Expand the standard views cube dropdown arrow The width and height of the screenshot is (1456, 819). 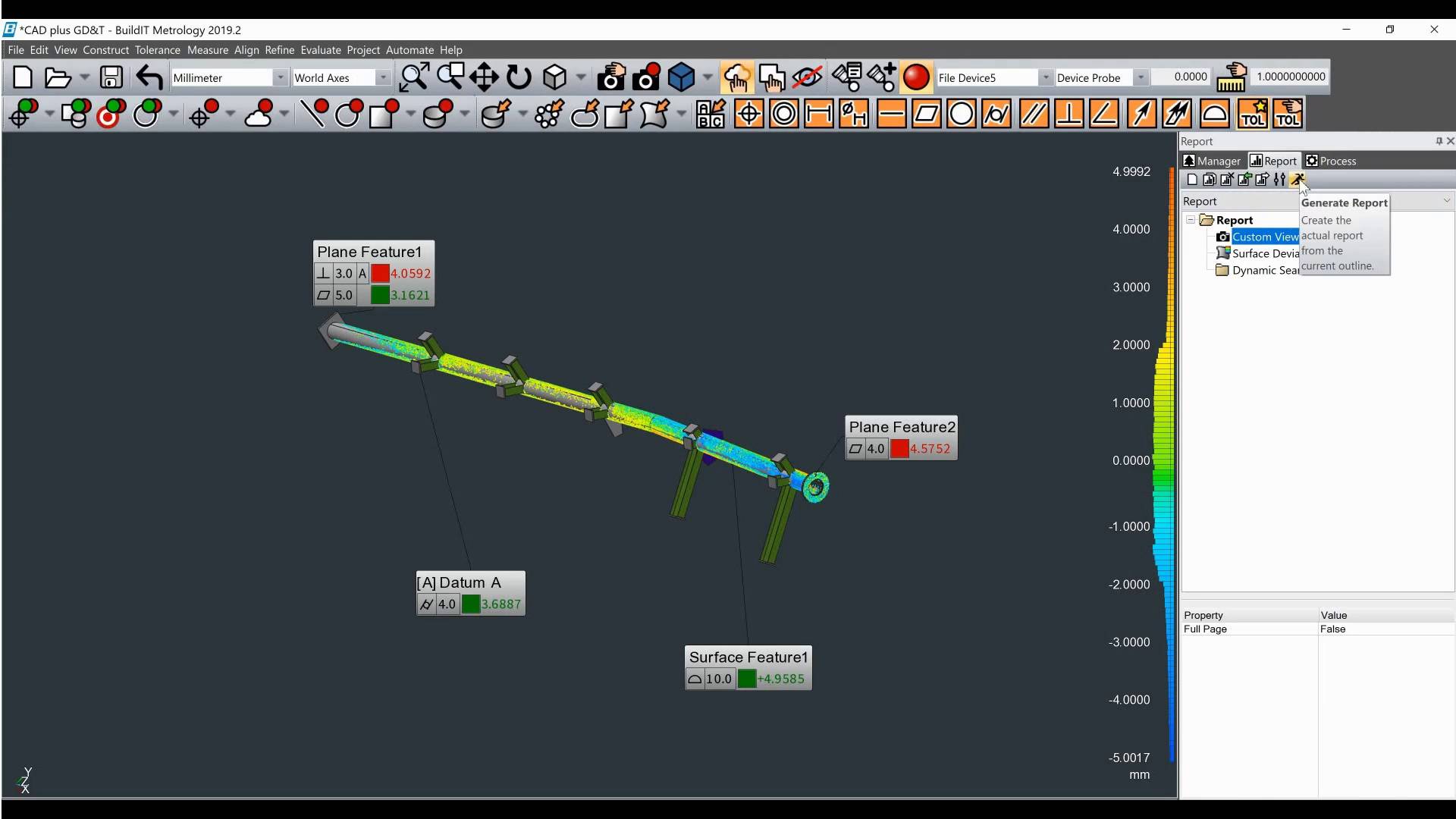(581, 77)
